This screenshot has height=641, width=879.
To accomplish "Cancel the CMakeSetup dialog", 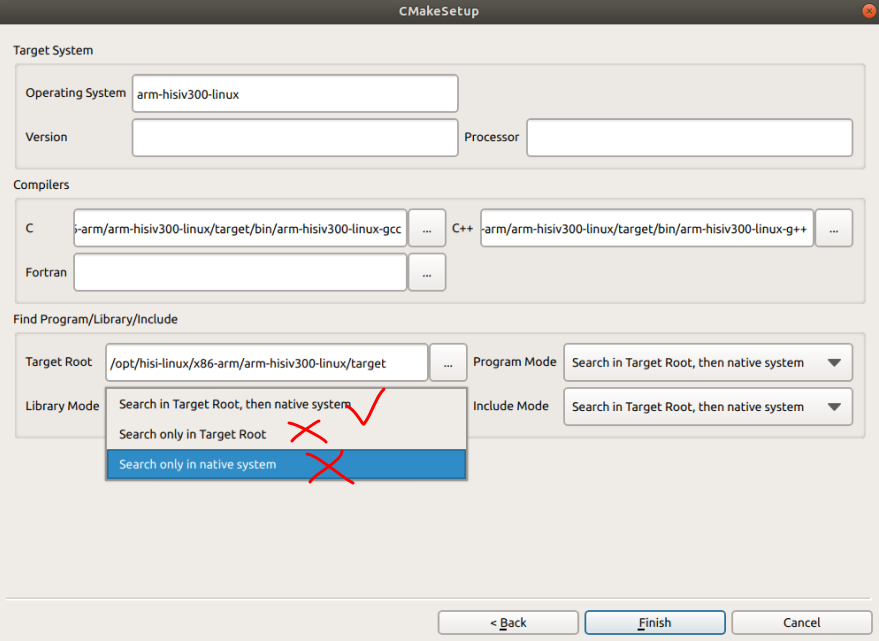I will (802, 622).
